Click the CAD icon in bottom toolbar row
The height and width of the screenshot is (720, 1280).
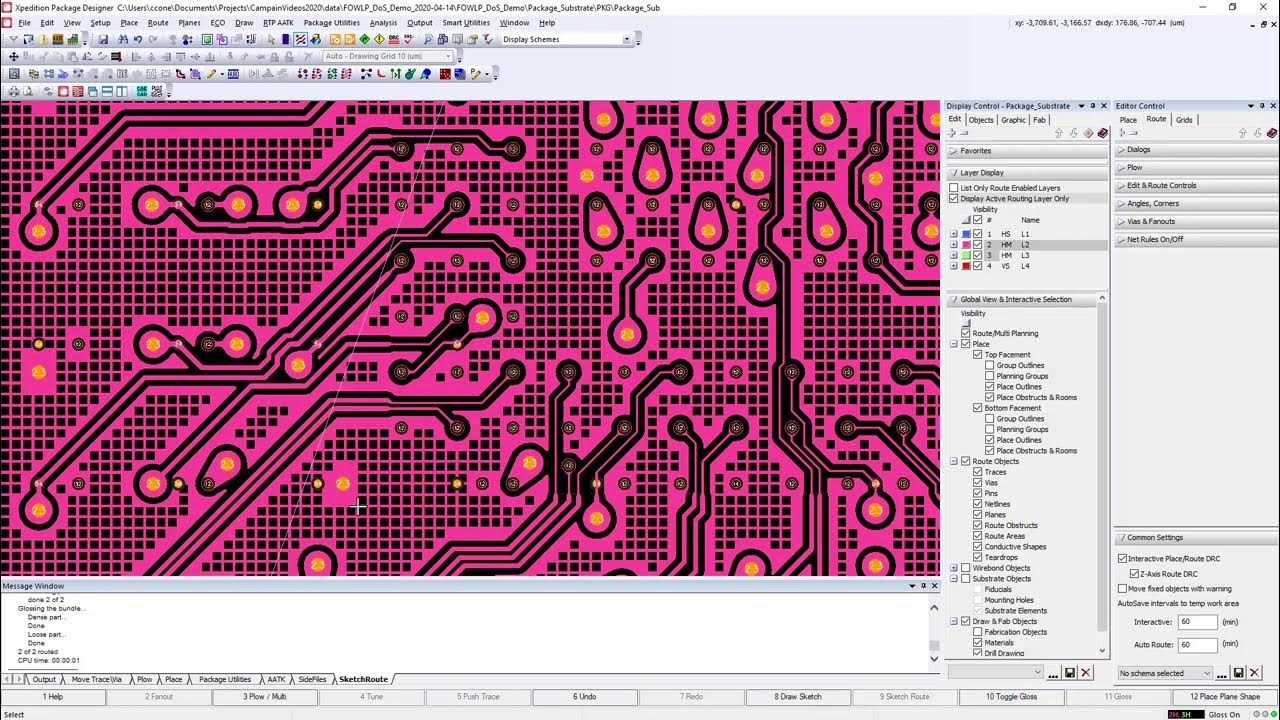(142, 91)
